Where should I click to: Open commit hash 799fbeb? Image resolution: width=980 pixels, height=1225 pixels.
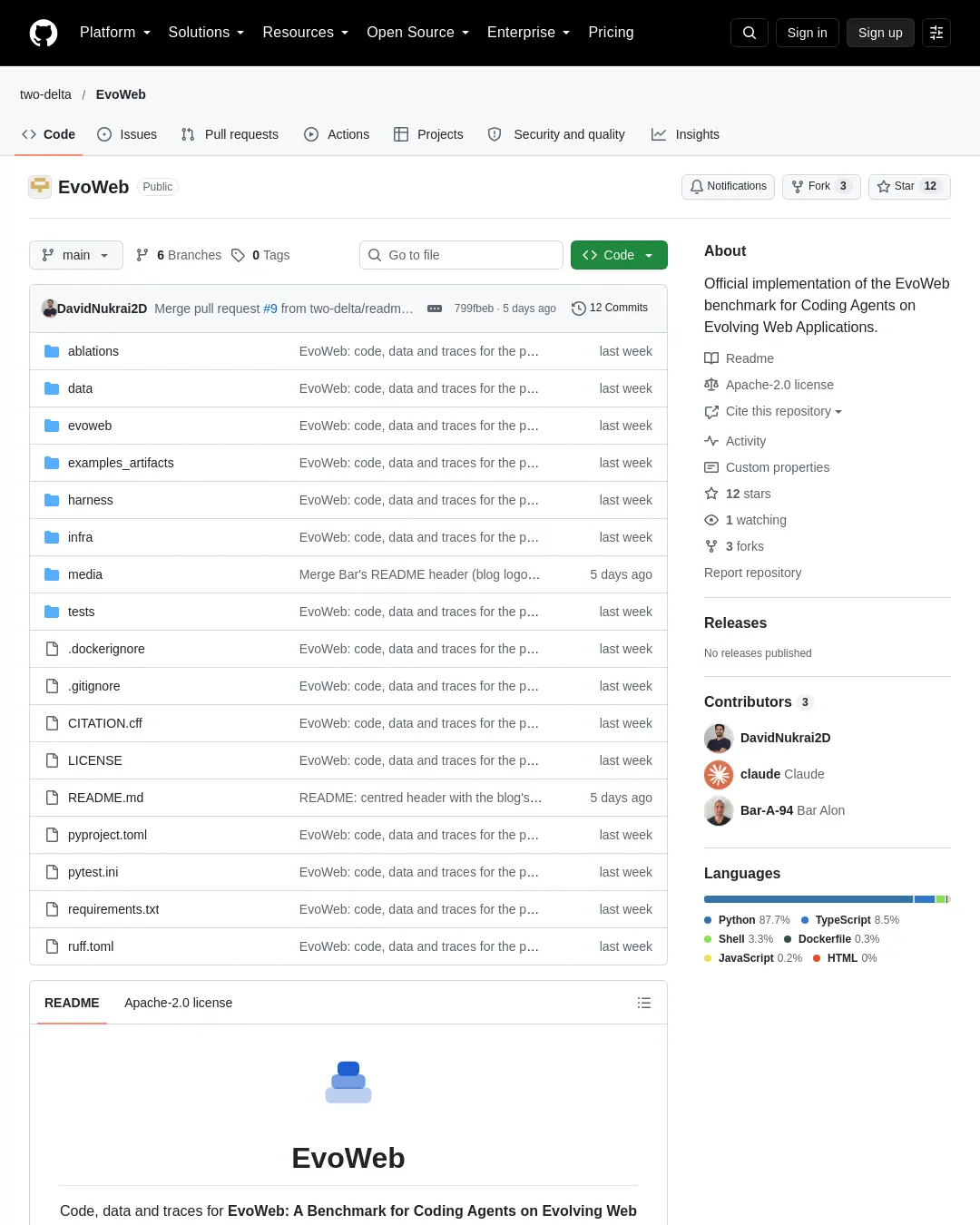pos(474,309)
